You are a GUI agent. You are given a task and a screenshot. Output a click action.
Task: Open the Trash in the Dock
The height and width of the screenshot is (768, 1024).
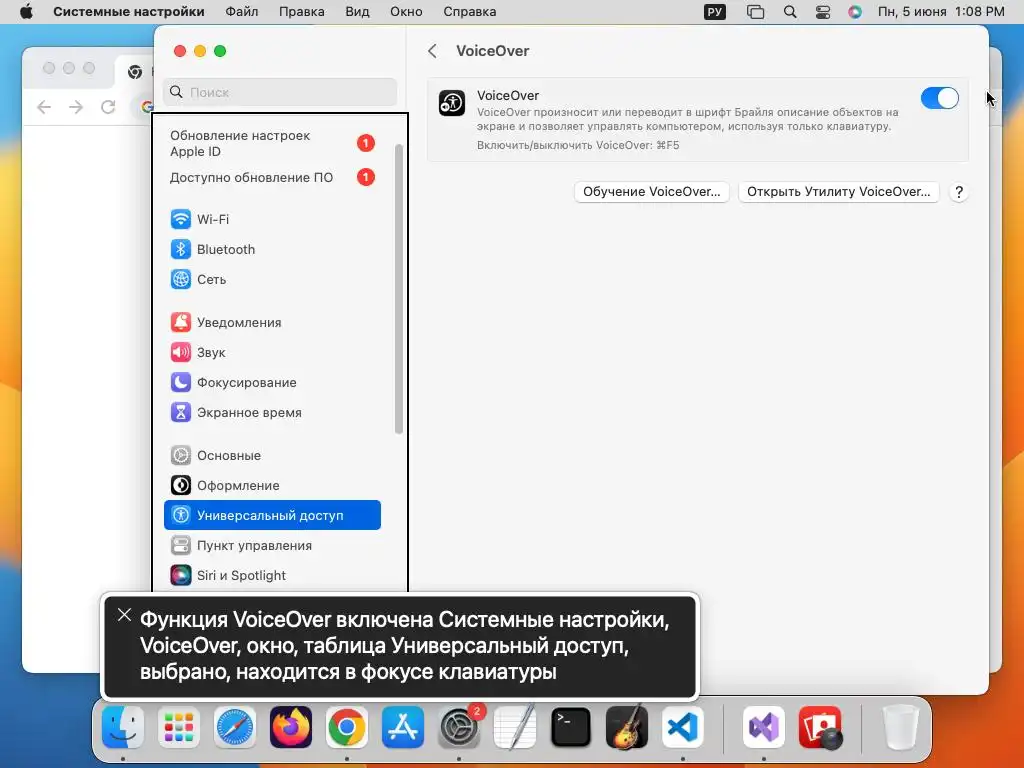[901, 727]
